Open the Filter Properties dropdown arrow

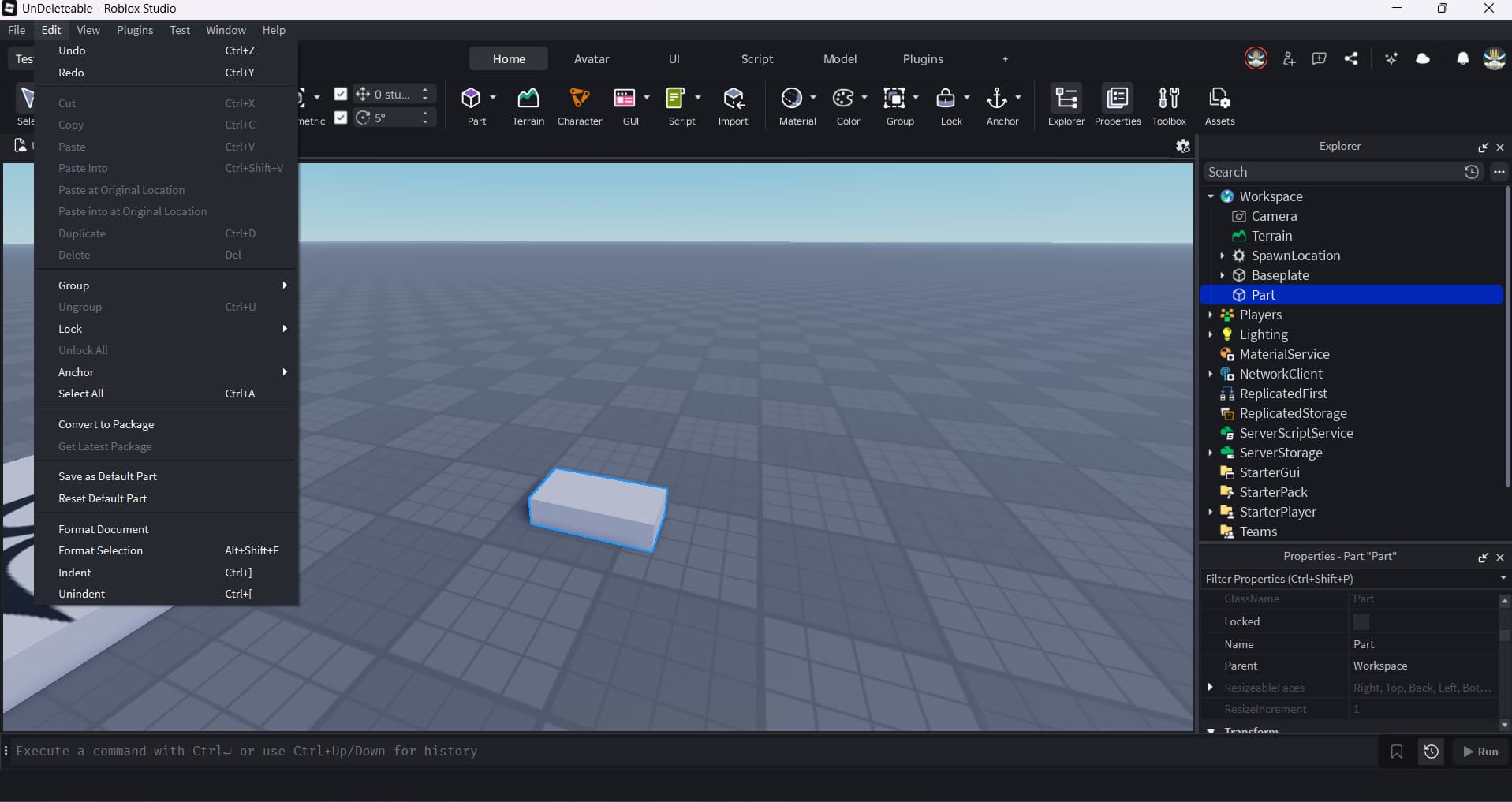tap(1503, 578)
